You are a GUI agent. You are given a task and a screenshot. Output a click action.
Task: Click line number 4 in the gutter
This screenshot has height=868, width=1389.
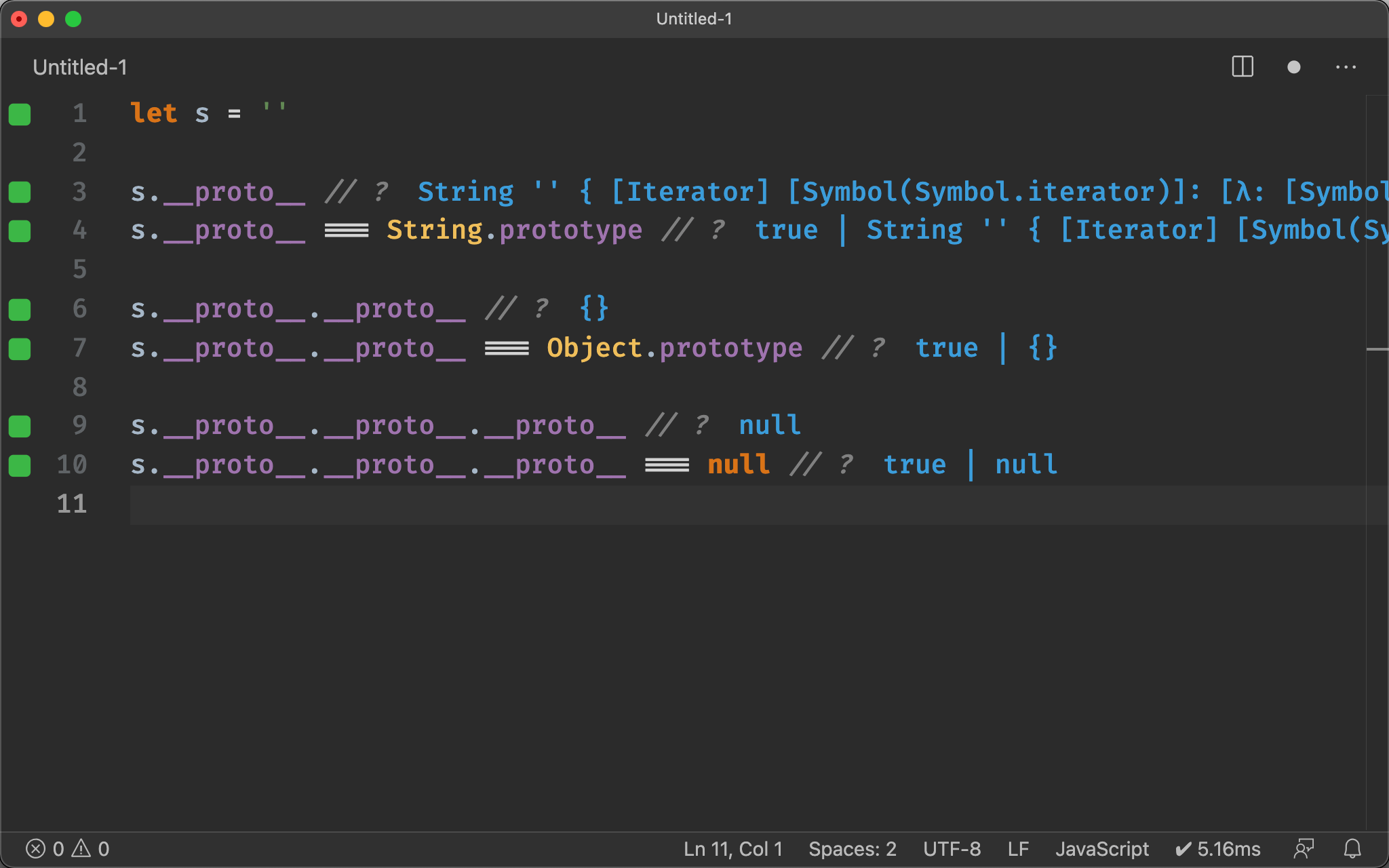79,231
